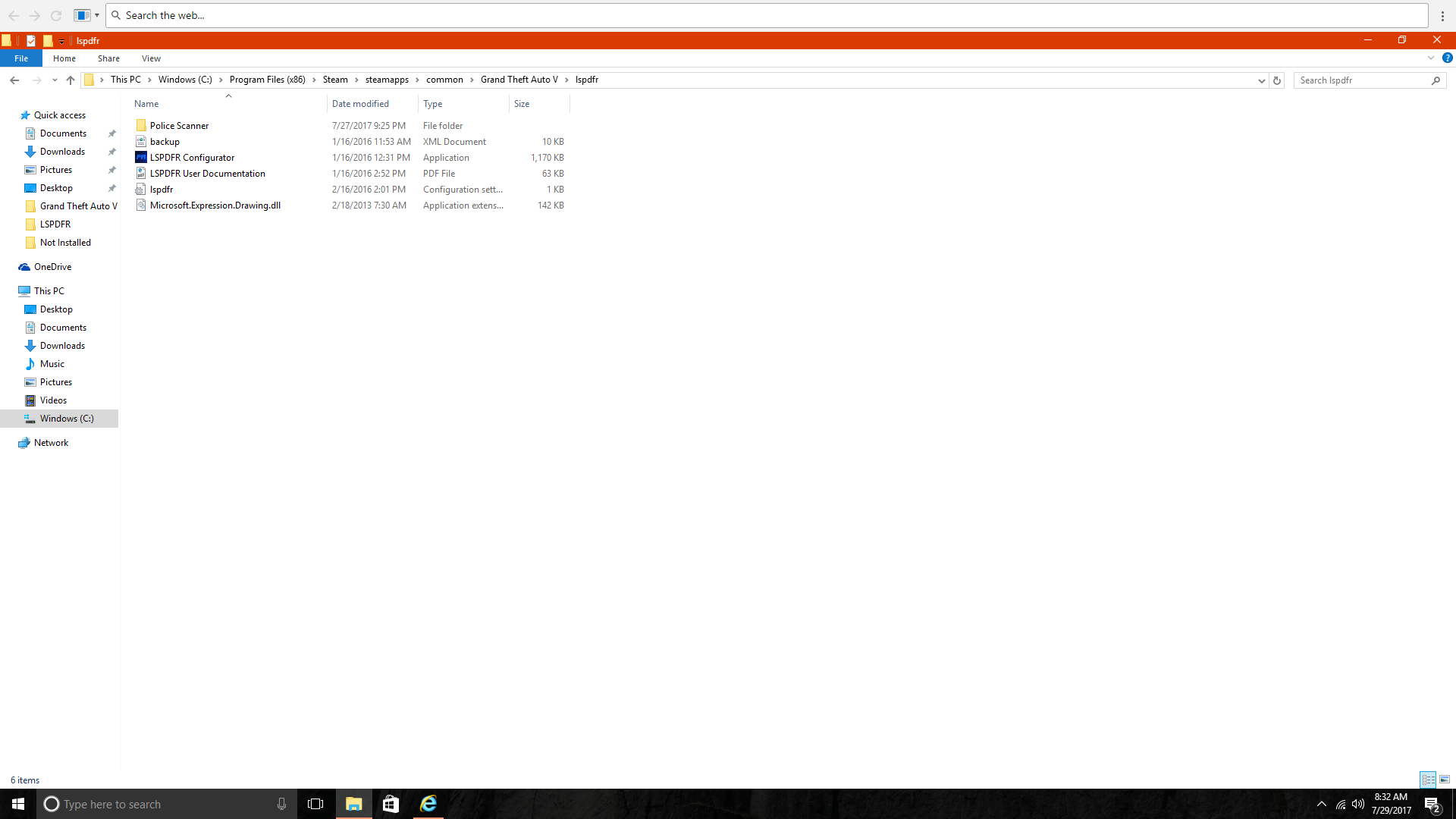Switch to the View ribbon tab
Viewport: 1456px width, 819px height.
click(151, 58)
